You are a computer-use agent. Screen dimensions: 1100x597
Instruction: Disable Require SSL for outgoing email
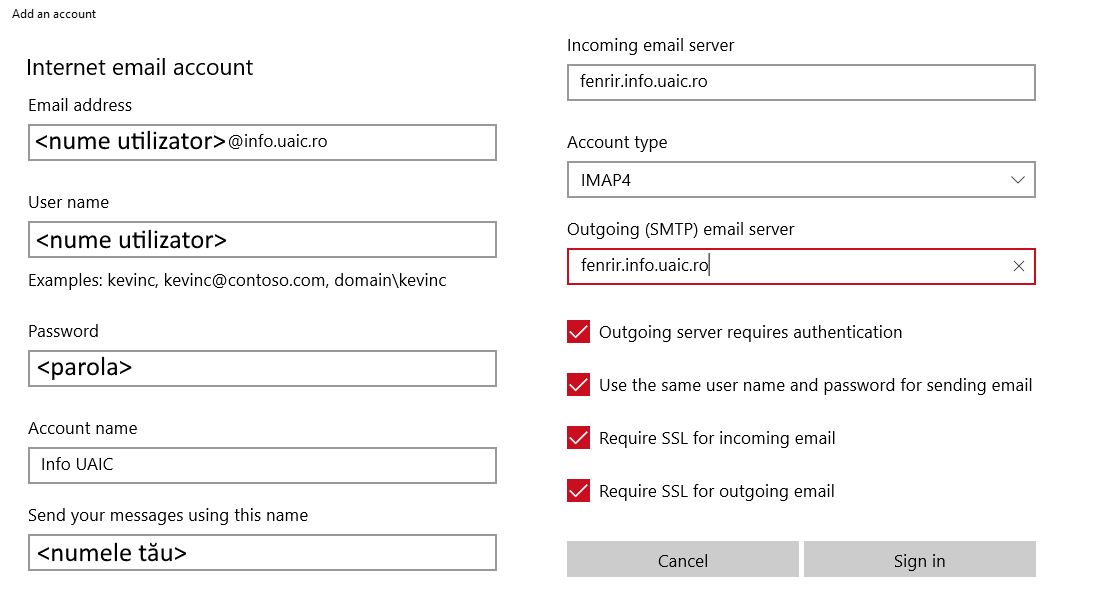(x=578, y=491)
